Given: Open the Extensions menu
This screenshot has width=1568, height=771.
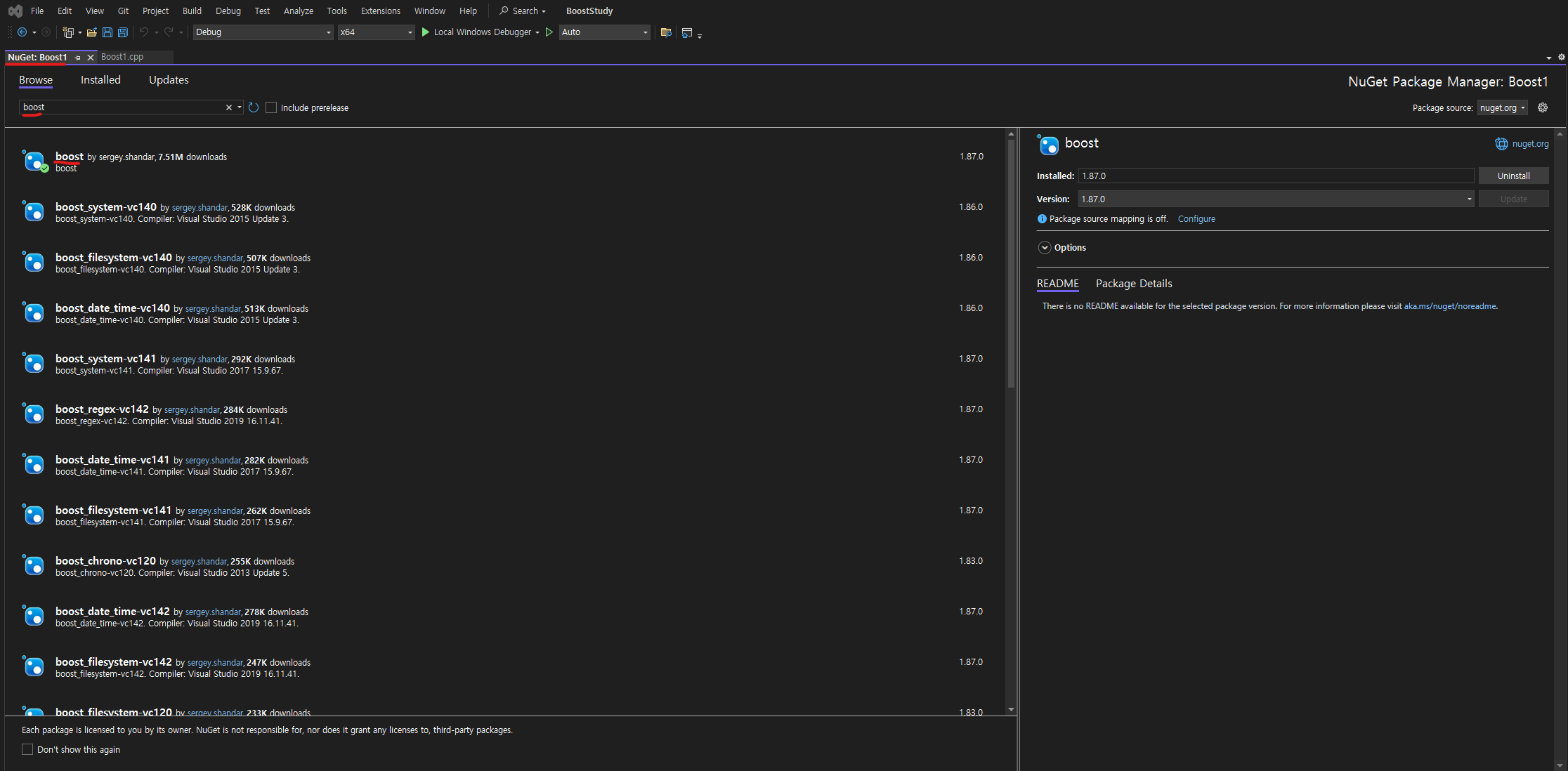Looking at the screenshot, I should pyautogui.click(x=380, y=11).
